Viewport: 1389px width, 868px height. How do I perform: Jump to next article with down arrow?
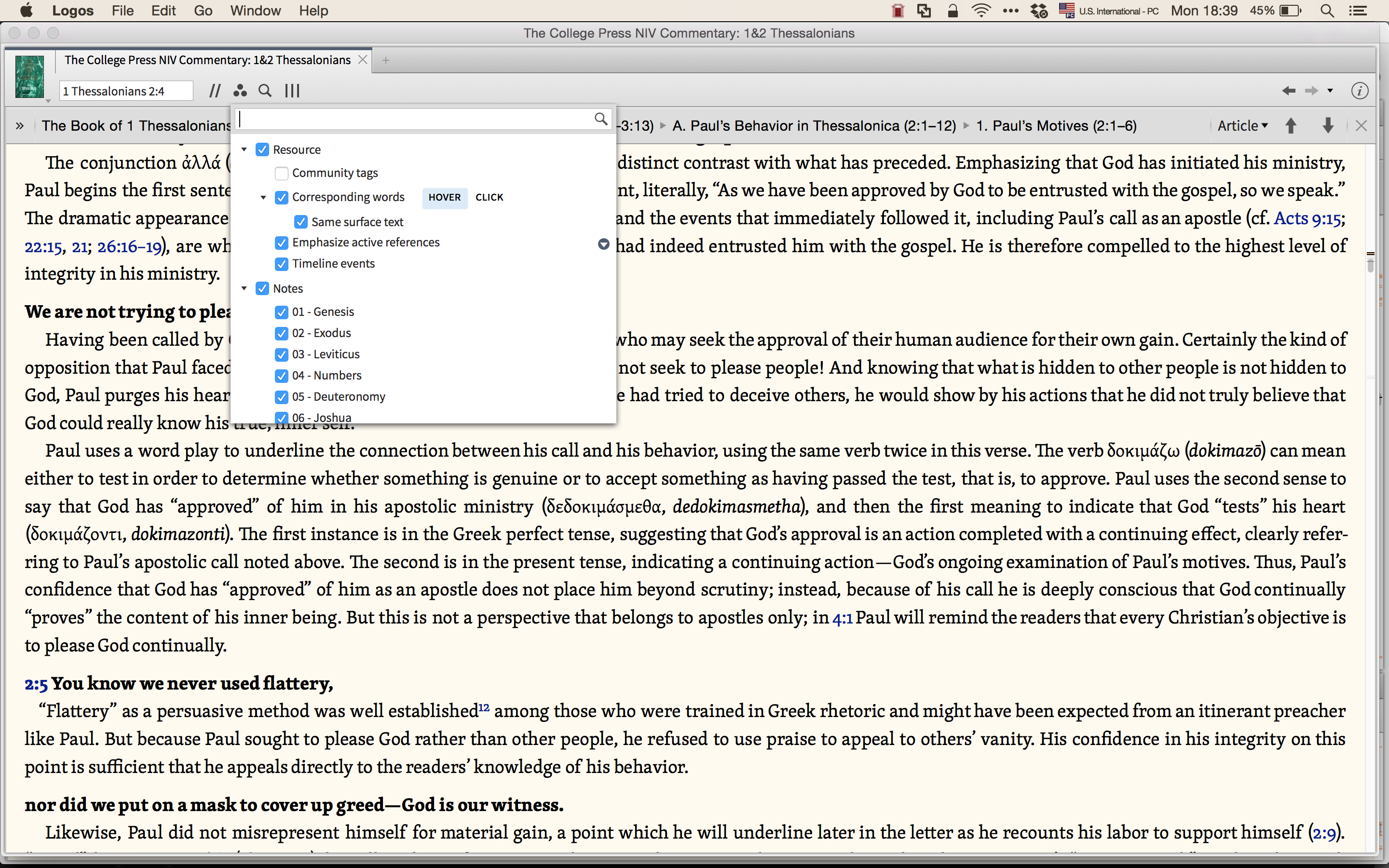[1327, 126]
